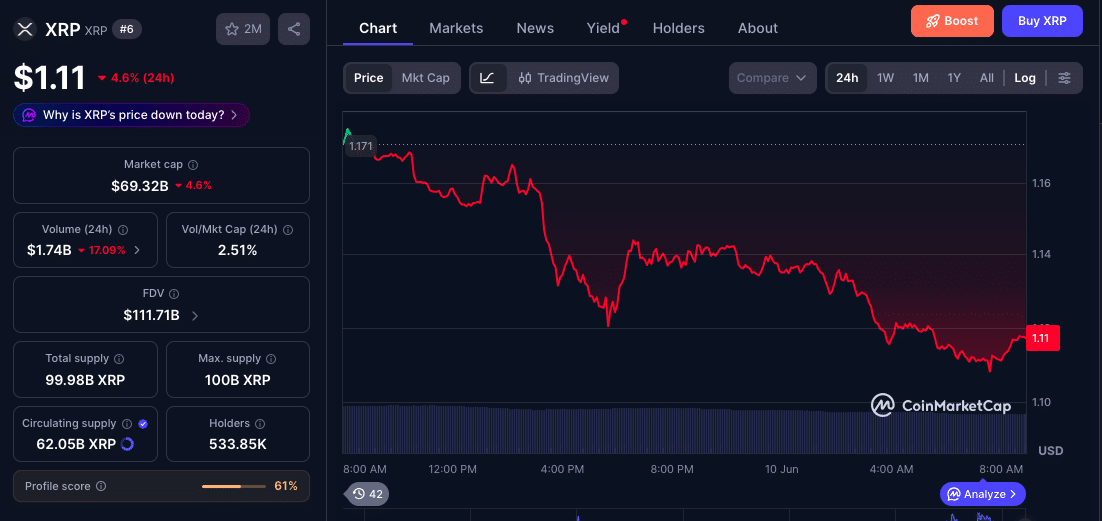1102x521 pixels.
Task: Open the Holders tab
Action: pyautogui.click(x=678, y=28)
